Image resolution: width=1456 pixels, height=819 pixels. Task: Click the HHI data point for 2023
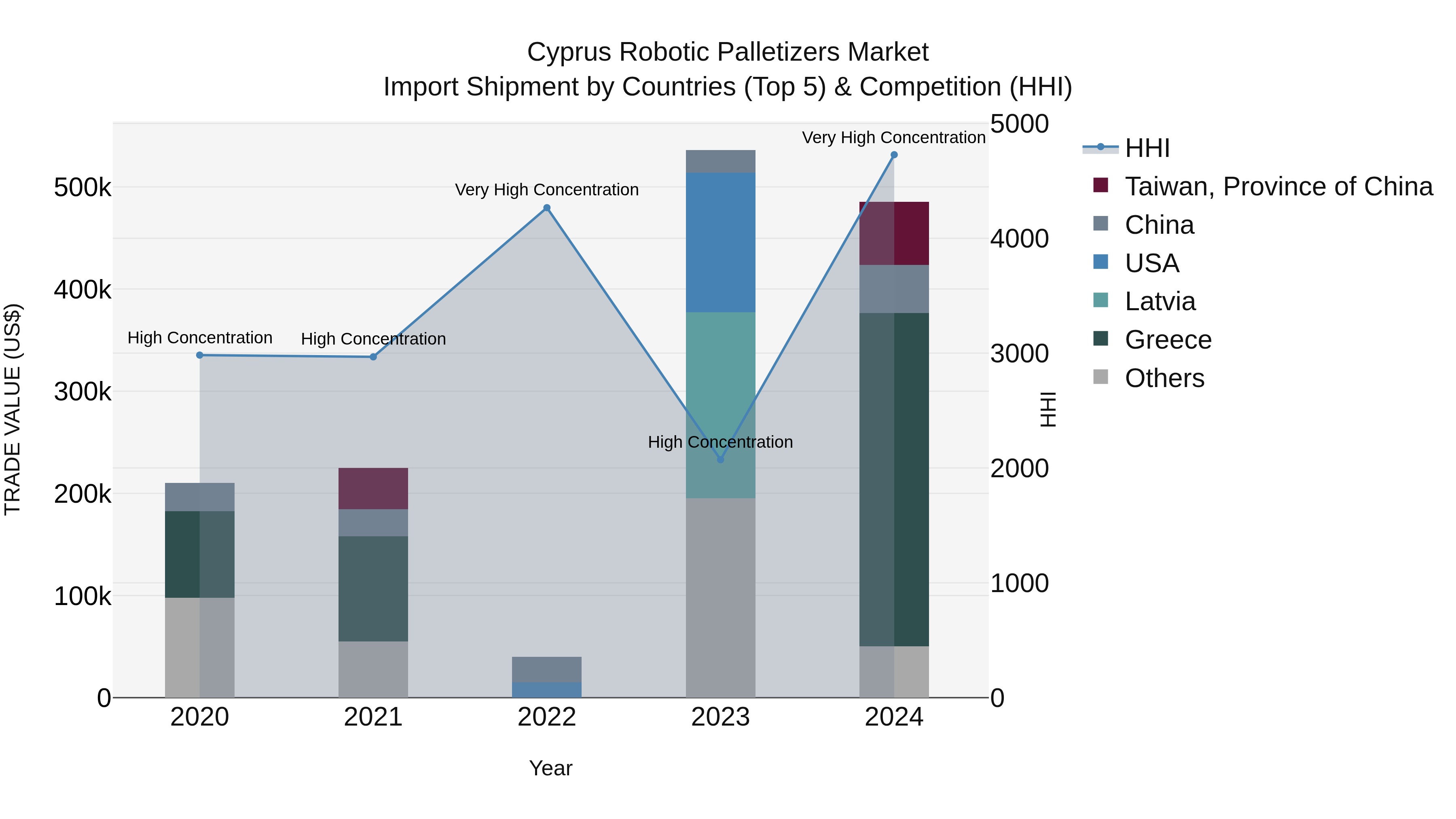[721, 459]
